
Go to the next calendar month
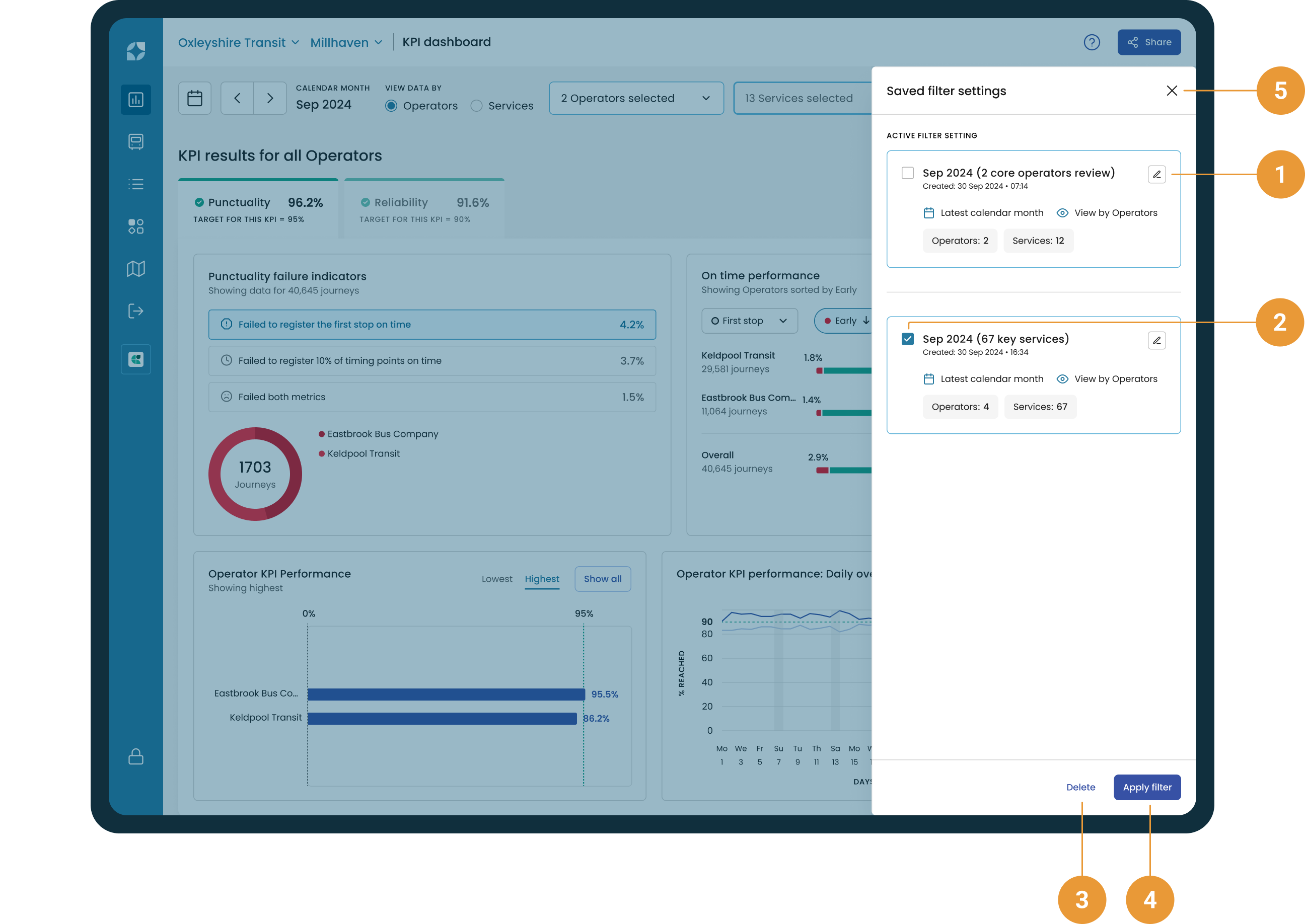coord(270,98)
